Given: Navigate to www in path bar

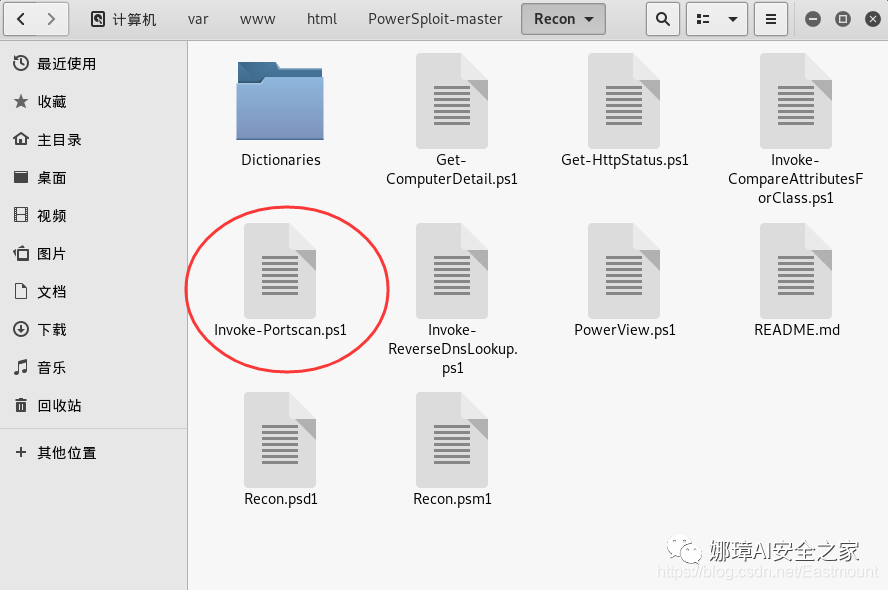Looking at the screenshot, I should [258, 19].
